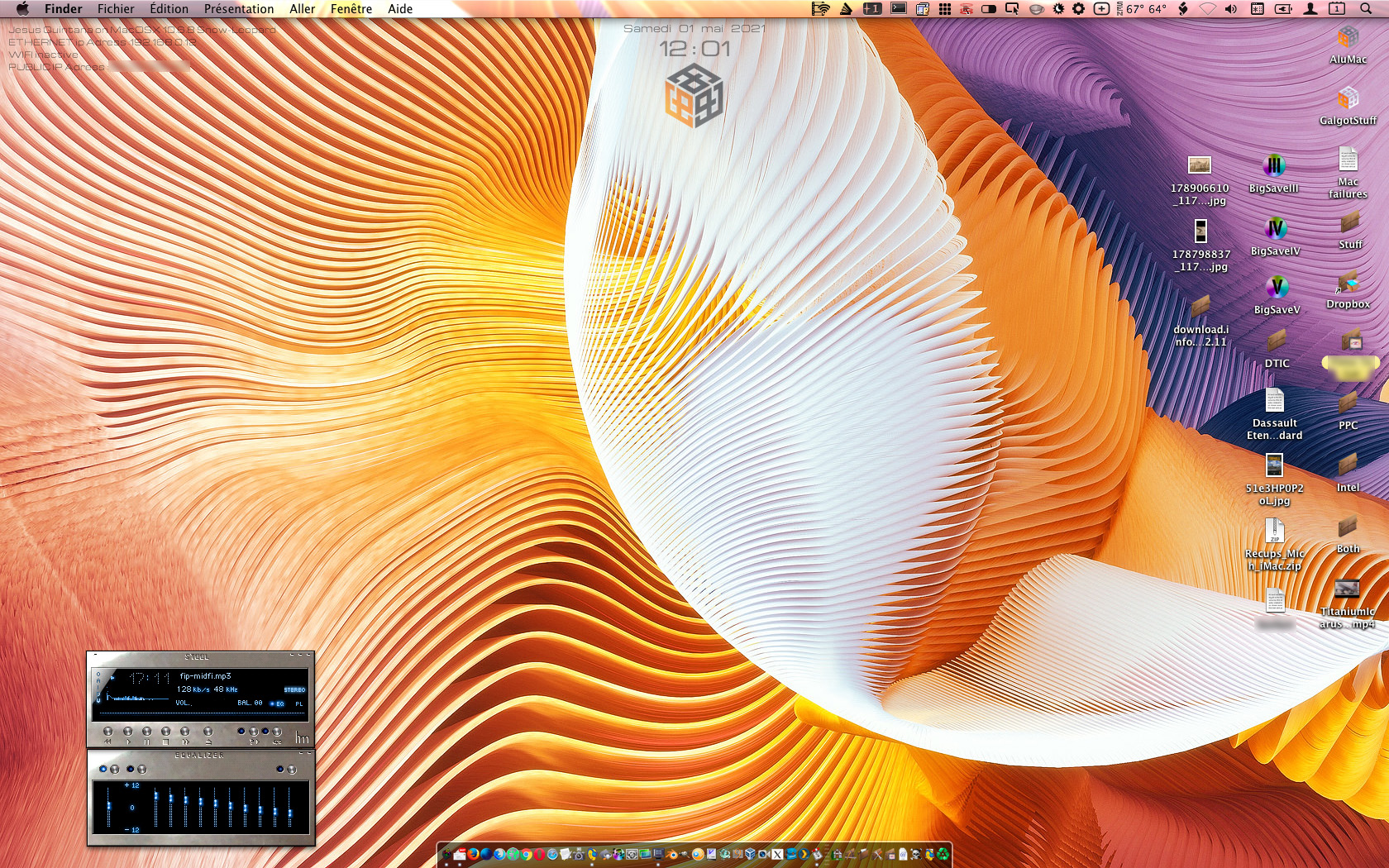1389x868 pixels.
Task: Toggle the EQ button in player display
Action: (x=278, y=703)
